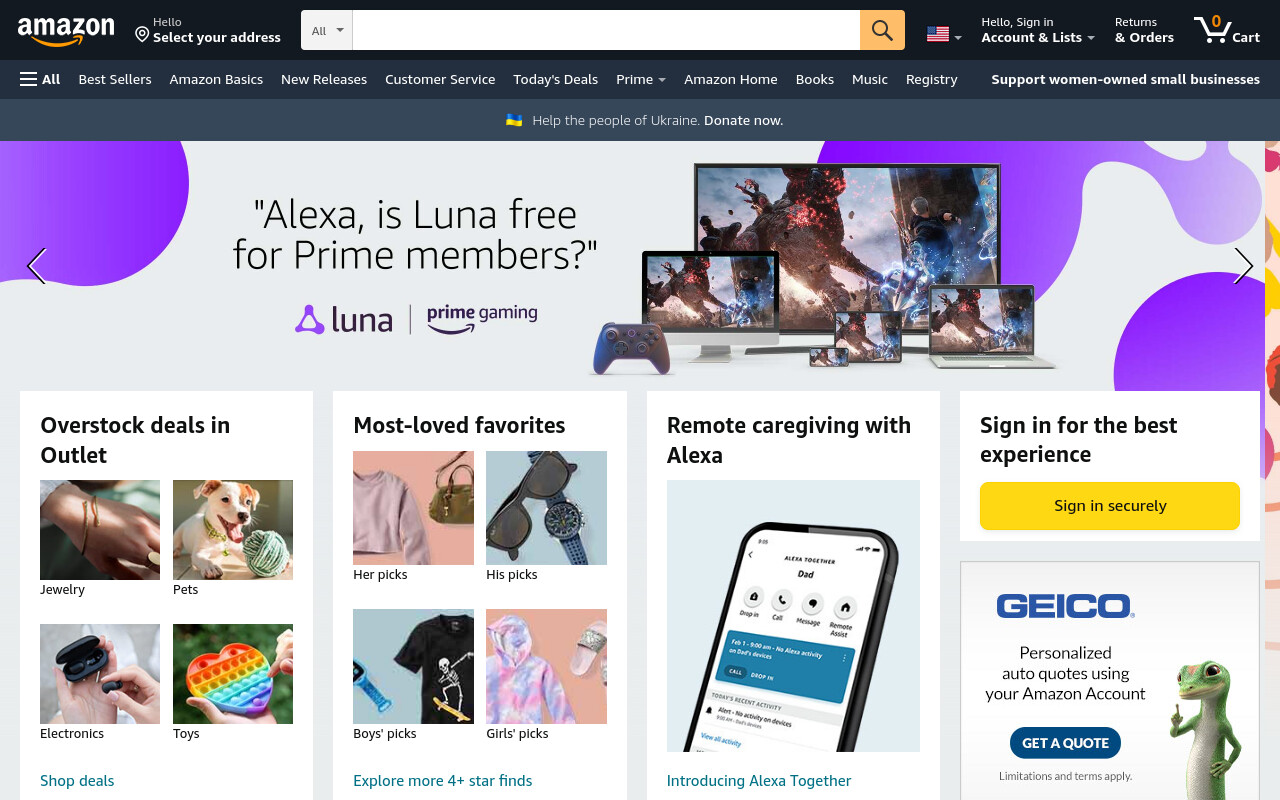This screenshot has height=800, width=1280.
Task: Open the US flag language dropdown
Action: [x=944, y=35]
